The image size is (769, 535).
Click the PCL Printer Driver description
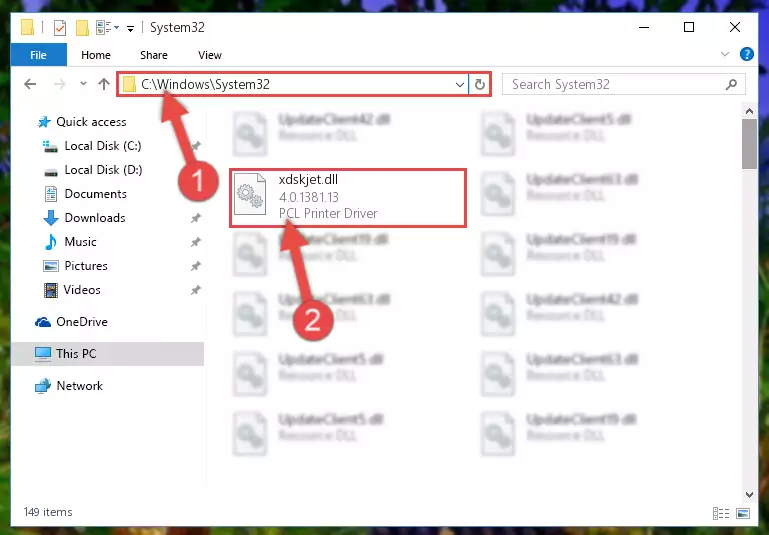pos(328,213)
